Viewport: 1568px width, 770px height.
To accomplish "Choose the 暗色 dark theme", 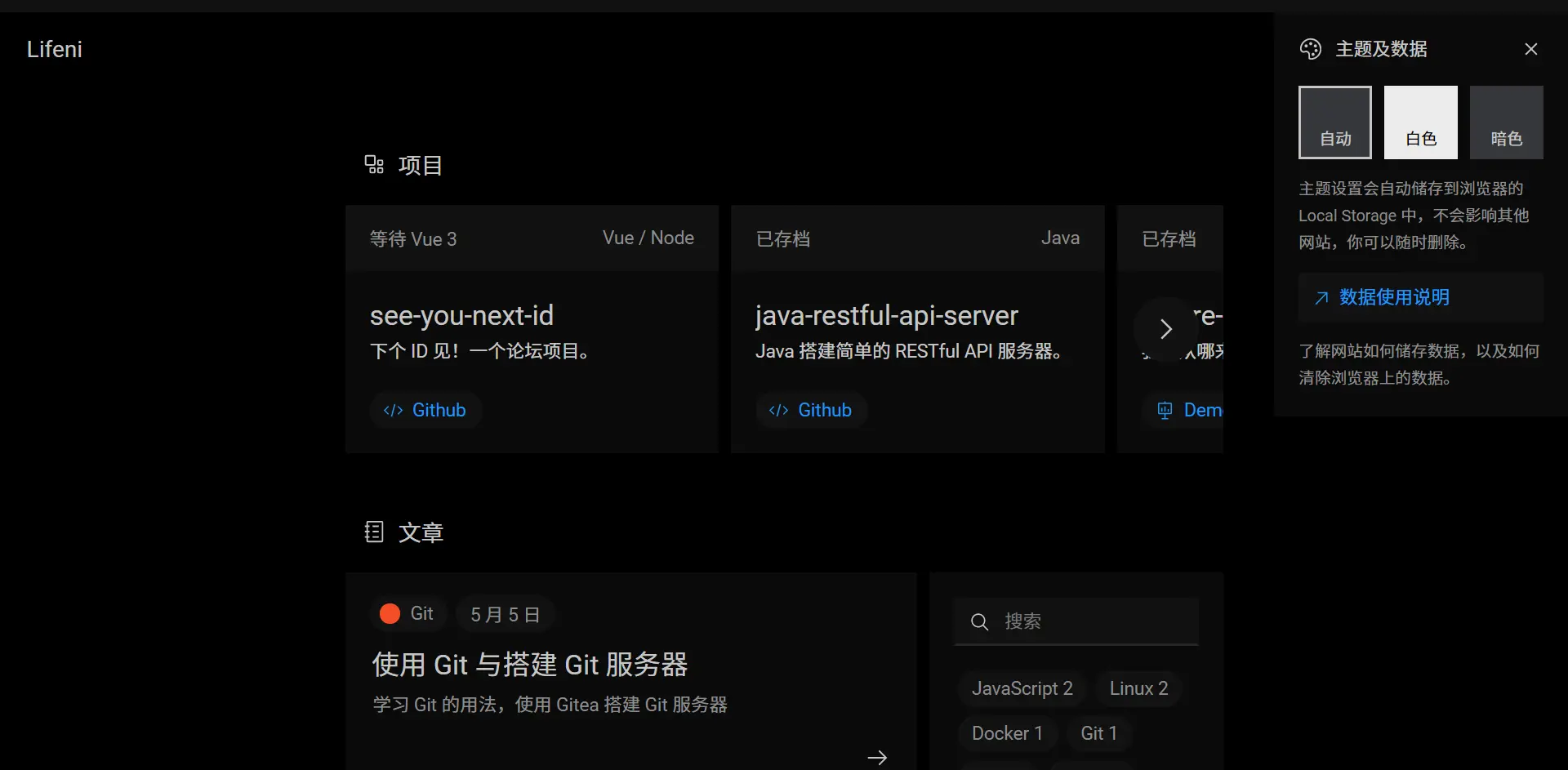I will [x=1506, y=122].
